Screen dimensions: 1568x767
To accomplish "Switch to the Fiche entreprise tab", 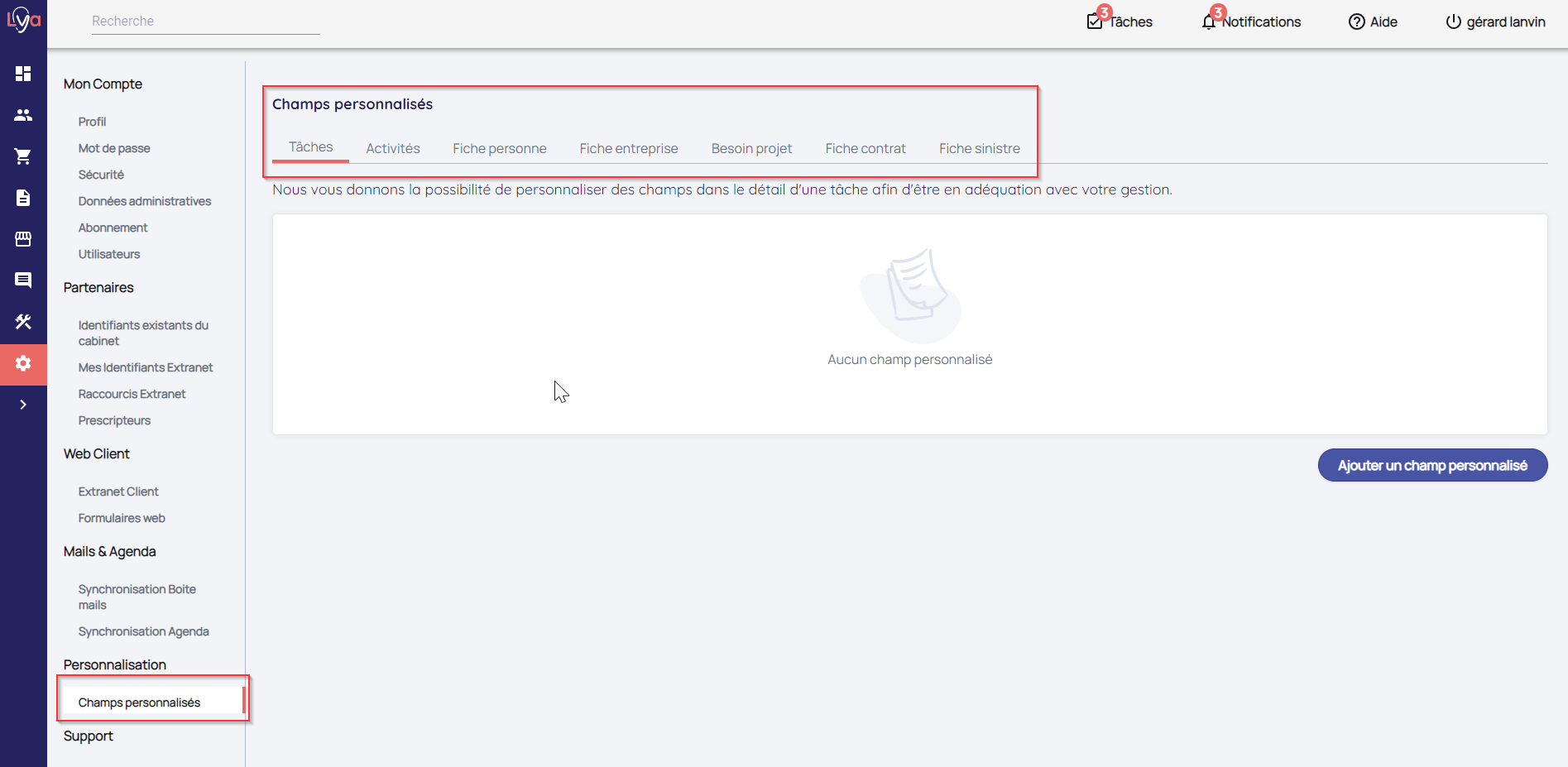I will point(629,148).
